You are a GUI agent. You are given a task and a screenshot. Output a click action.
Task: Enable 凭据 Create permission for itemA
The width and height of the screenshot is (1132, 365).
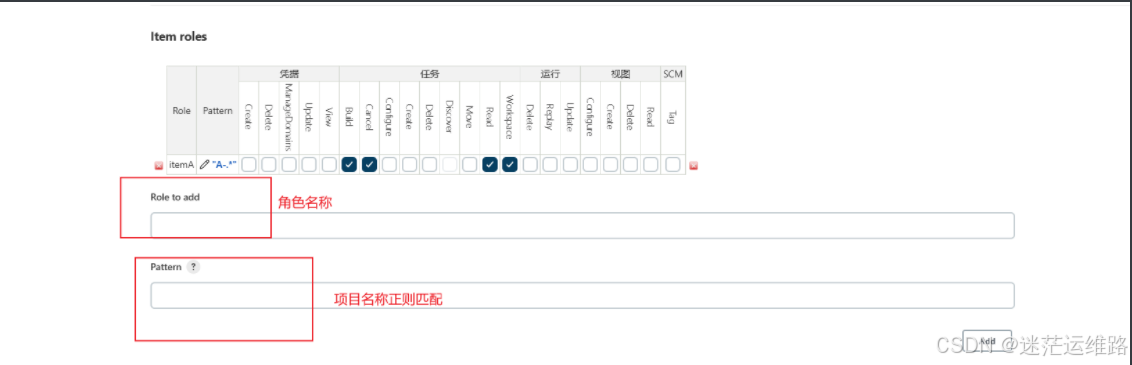click(249, 164)
